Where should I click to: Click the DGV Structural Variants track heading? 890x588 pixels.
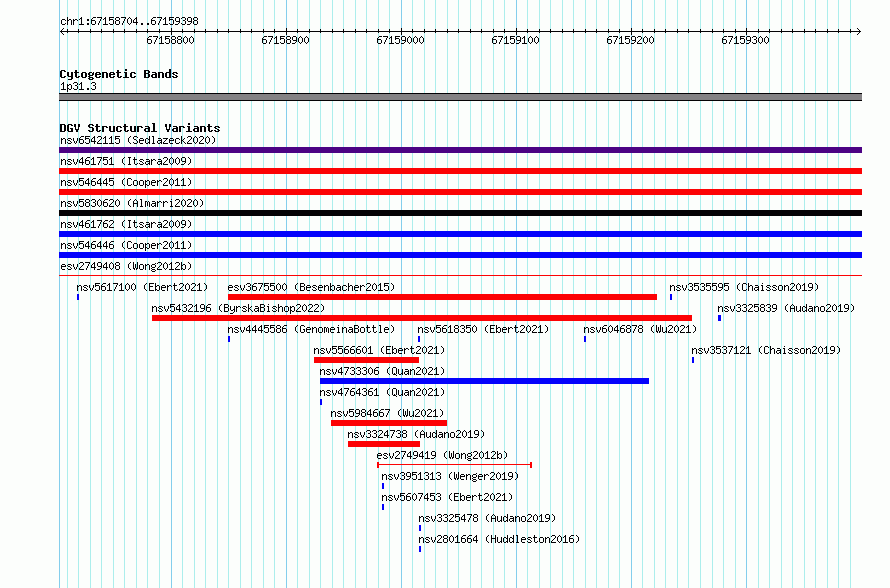click(x=140, y=128)
